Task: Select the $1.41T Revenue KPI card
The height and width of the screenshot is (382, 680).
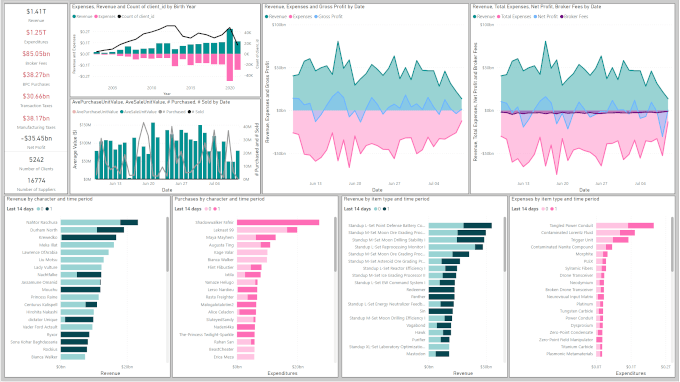Action: point(36,15)
